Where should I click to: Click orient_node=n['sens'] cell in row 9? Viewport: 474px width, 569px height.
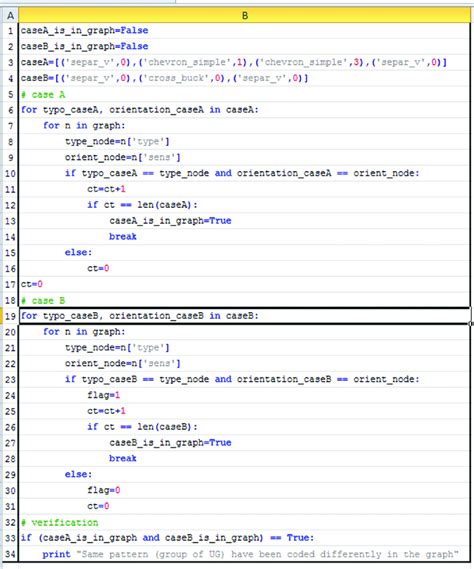click(245, 157)
